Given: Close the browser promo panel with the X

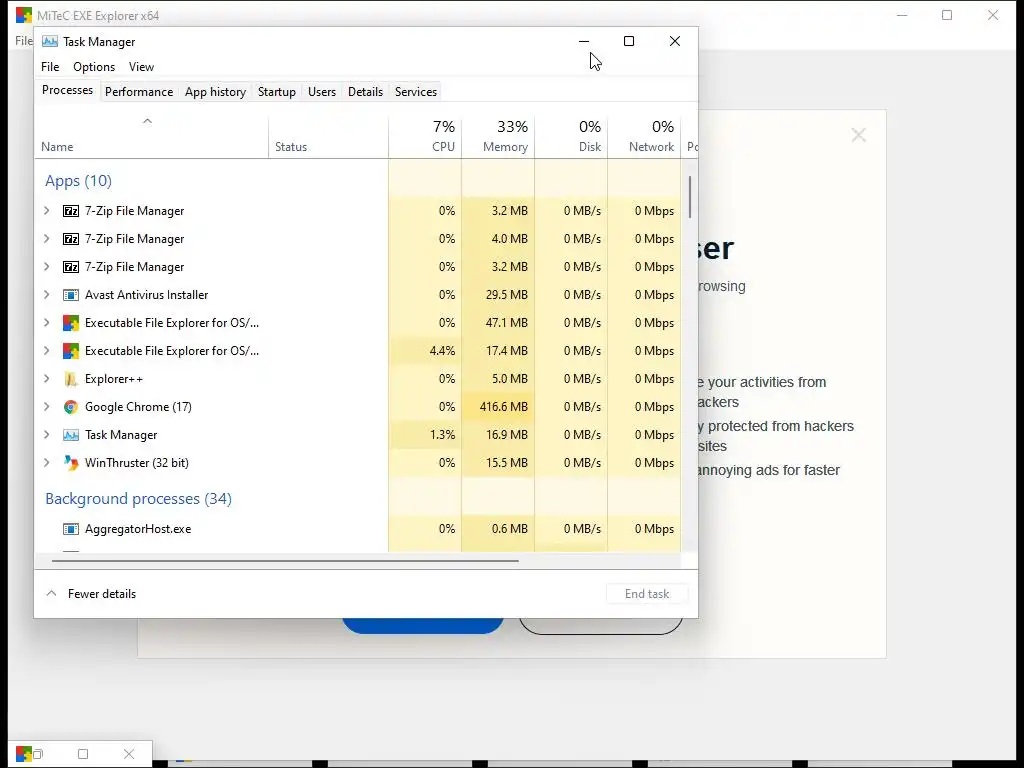Looking at the screenshot, I should tap(858, 135).
